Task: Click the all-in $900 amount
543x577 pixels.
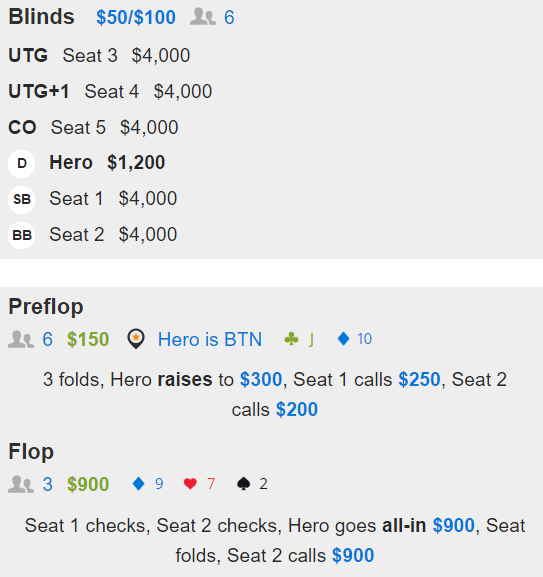Action: coord(453,525)
